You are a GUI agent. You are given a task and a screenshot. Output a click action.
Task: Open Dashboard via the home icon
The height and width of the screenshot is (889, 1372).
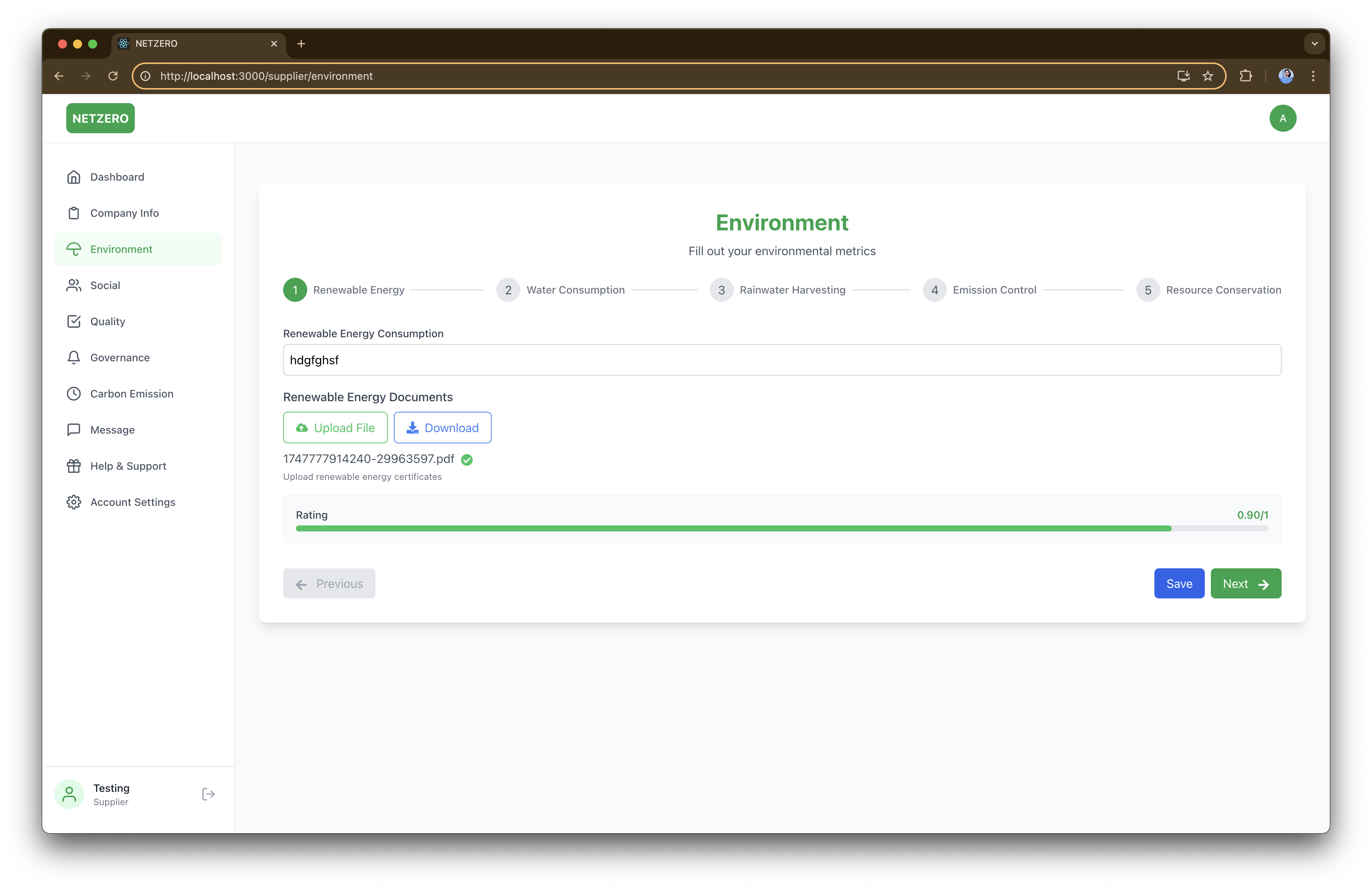74,177
